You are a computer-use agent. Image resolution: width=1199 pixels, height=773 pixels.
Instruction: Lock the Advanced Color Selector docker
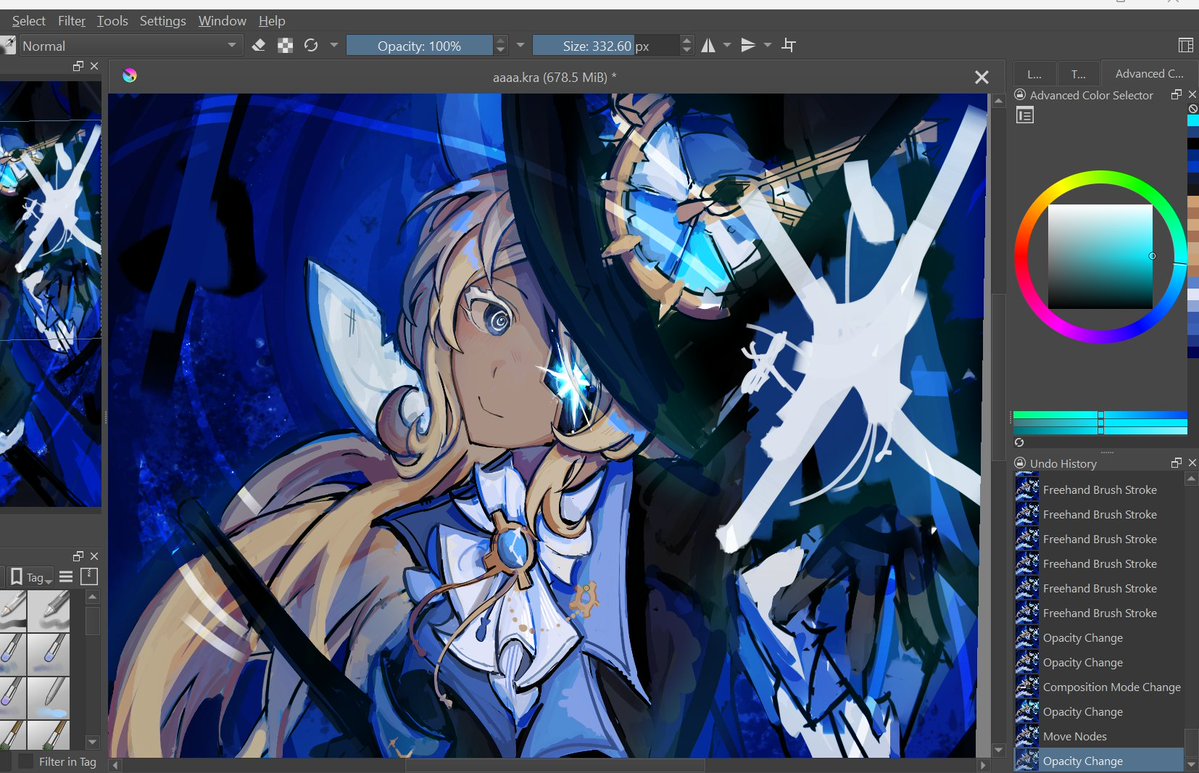pyautogui.click(x=1020, y=95)
